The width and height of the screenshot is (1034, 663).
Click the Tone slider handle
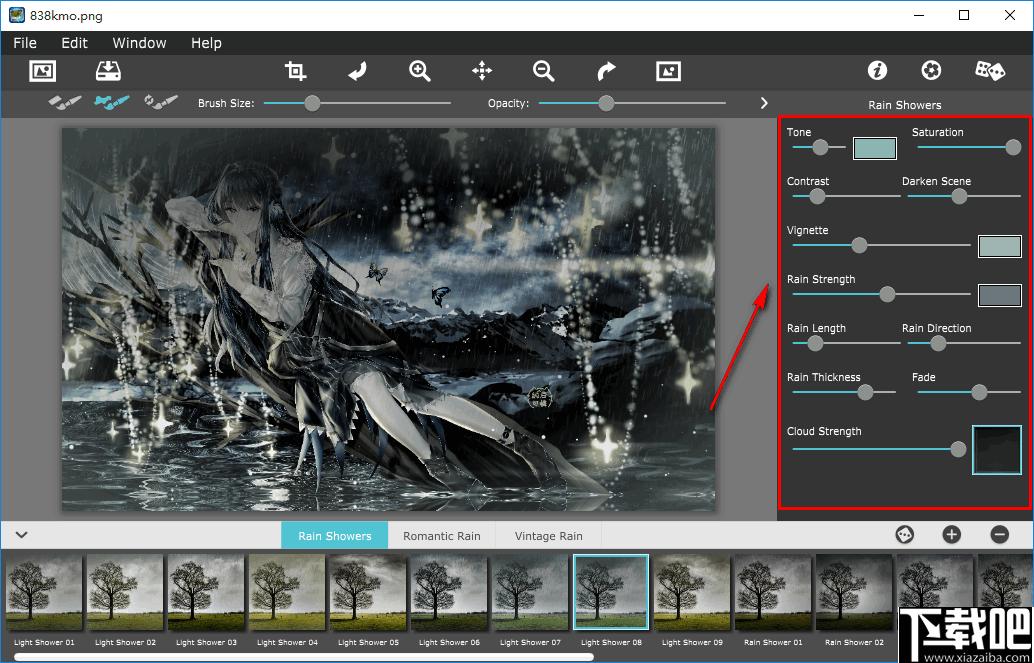click(x=820, y=147)
